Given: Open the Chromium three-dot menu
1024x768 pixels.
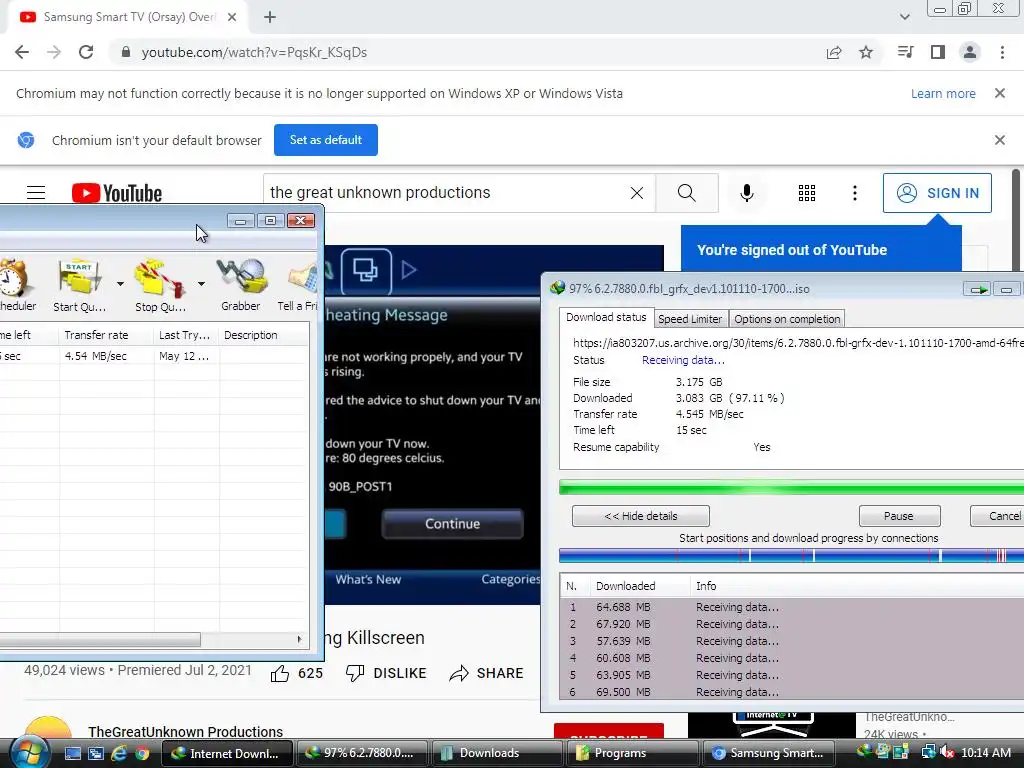Looking at the screenshot, I should 1002,52.
